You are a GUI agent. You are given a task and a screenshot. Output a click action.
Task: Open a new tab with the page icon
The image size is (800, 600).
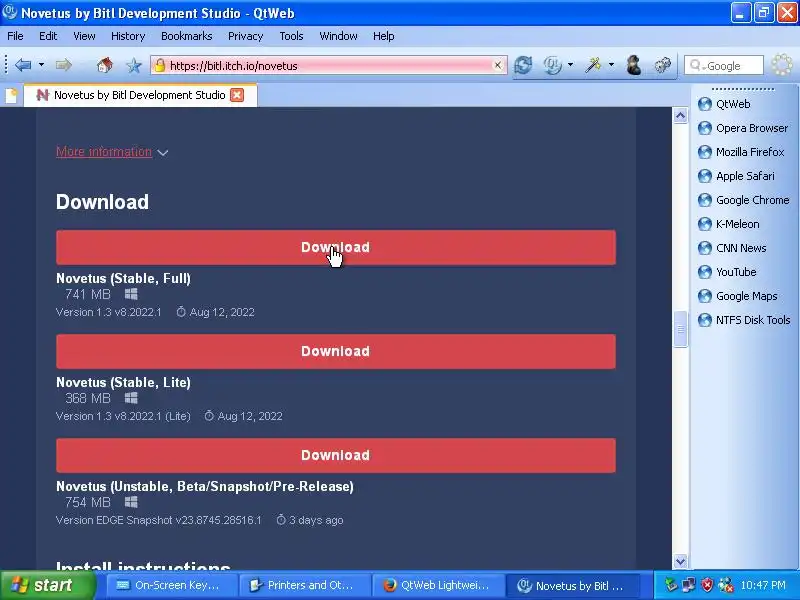pyautogui.click(x=11, y=95)
